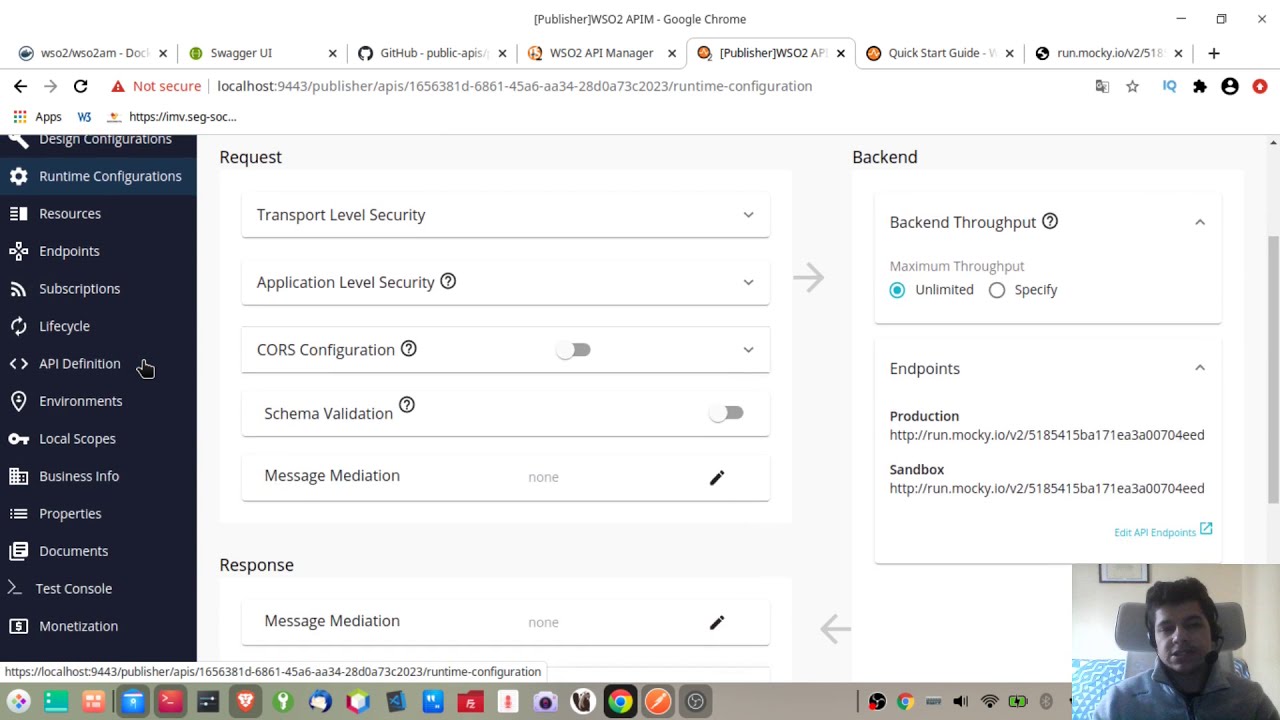Click the Design Configurations wrench icon
Image resolution: width=1280 pixels, height=720 pixels.
coord(18,139)
